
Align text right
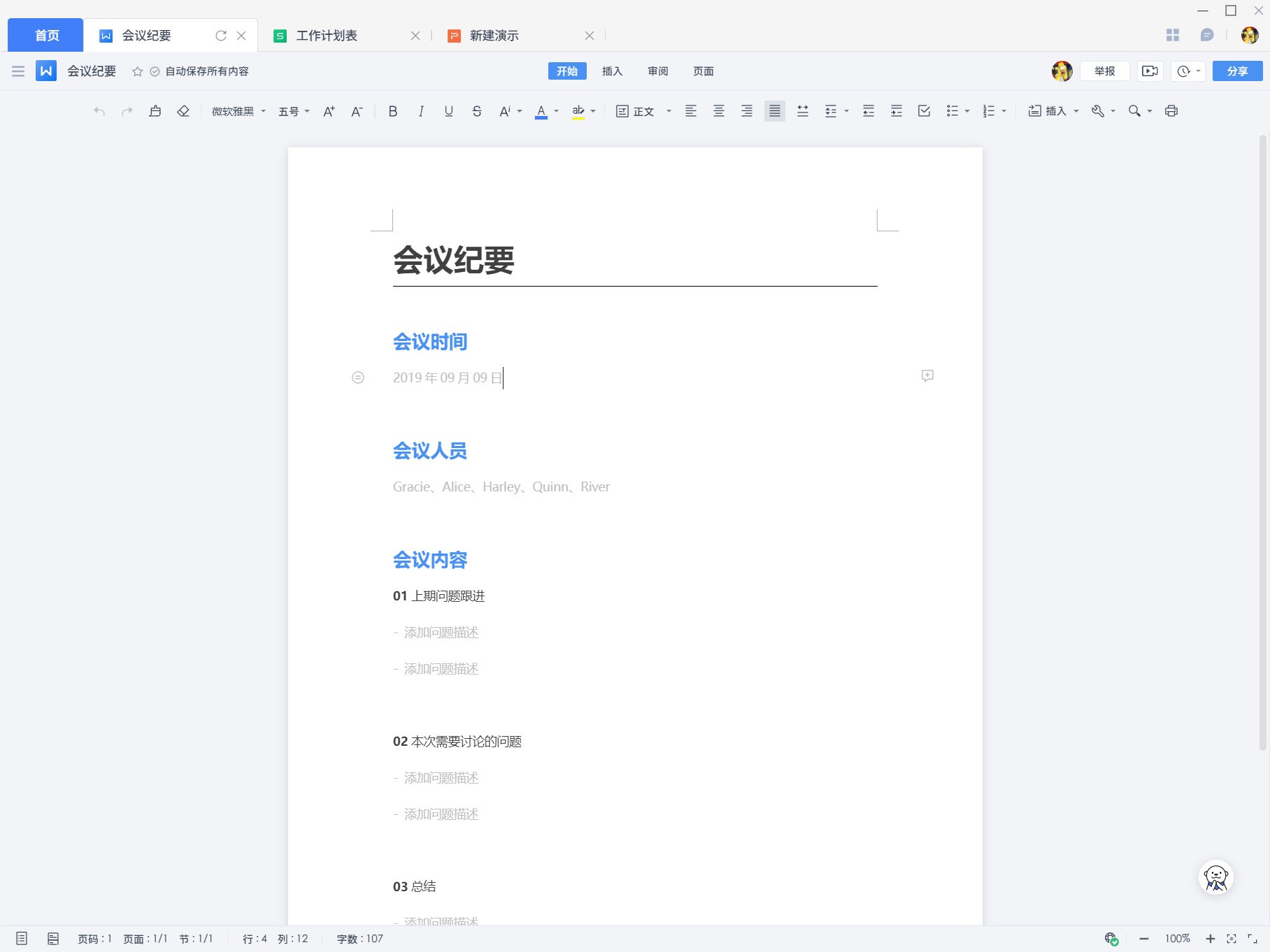point(747,111)
